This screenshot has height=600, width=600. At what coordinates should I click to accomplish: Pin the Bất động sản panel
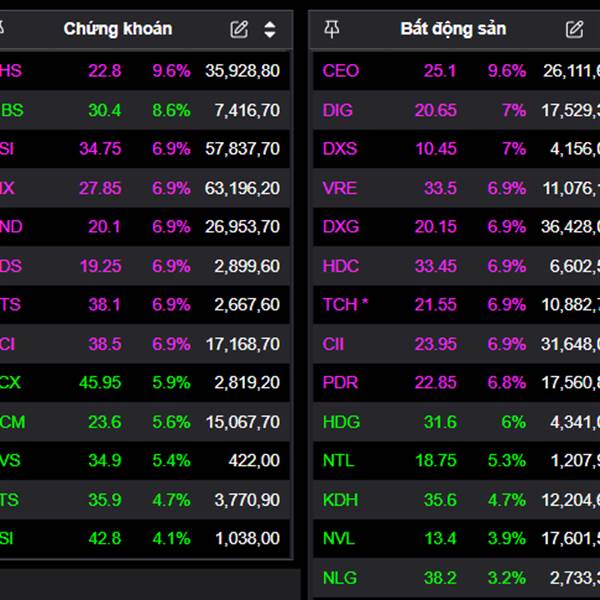tap(332, 29)
